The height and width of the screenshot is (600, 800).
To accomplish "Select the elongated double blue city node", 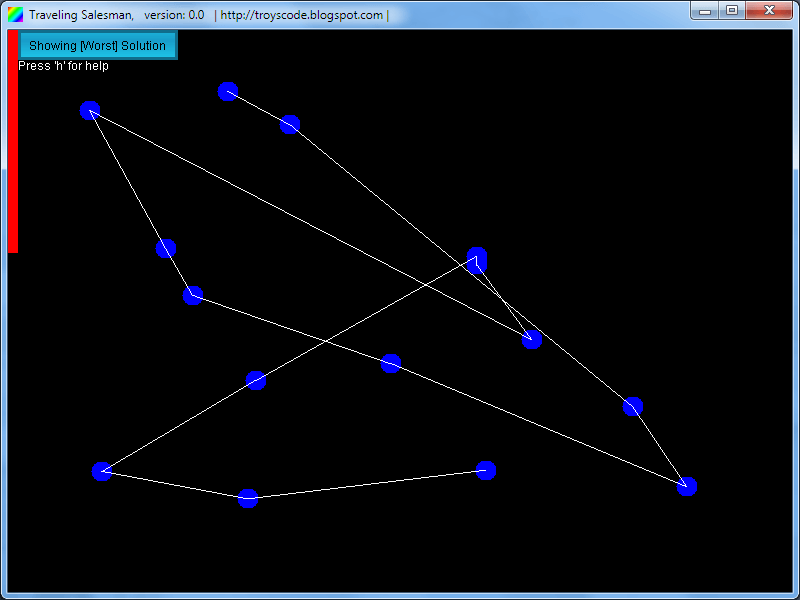I will [x=477, y=261].
